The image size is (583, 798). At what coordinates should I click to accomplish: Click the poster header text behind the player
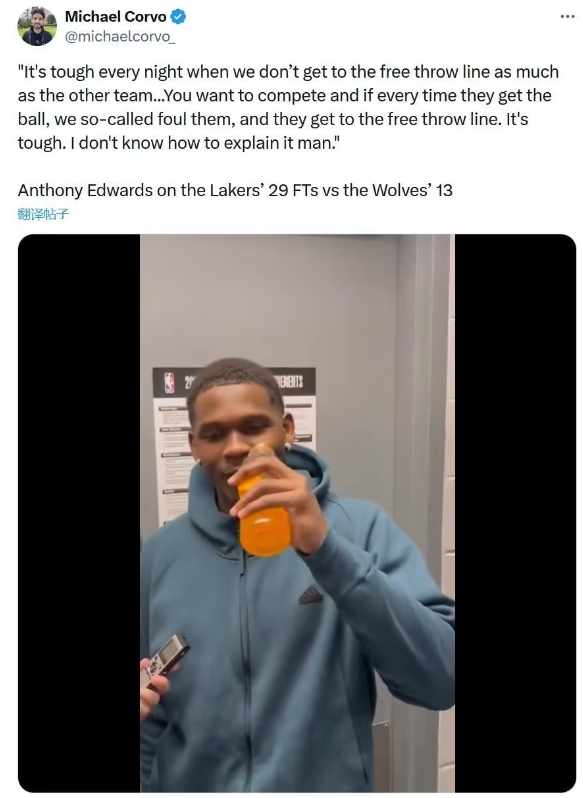click(x=289, y=382)
